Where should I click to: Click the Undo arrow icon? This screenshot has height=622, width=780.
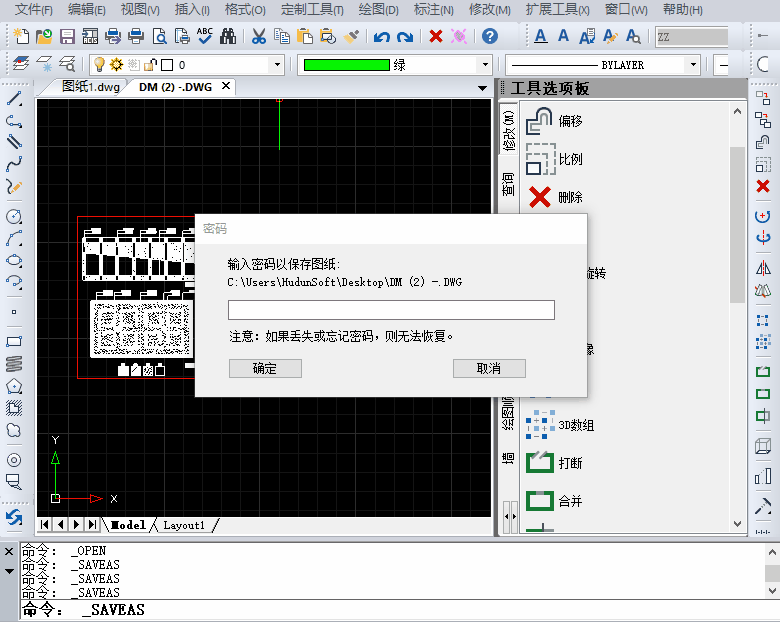click(382, 36)
